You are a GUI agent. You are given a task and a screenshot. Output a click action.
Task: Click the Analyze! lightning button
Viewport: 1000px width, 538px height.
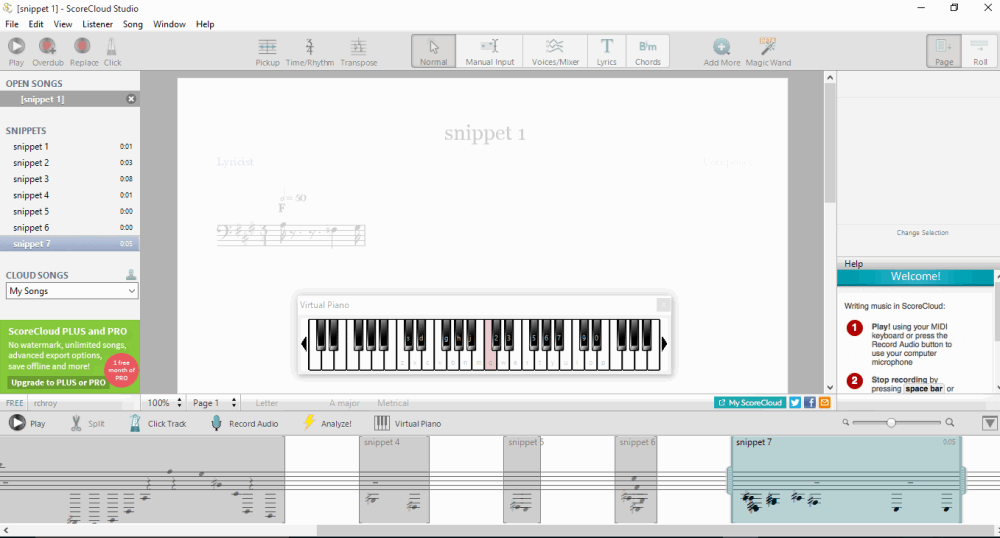327,423
